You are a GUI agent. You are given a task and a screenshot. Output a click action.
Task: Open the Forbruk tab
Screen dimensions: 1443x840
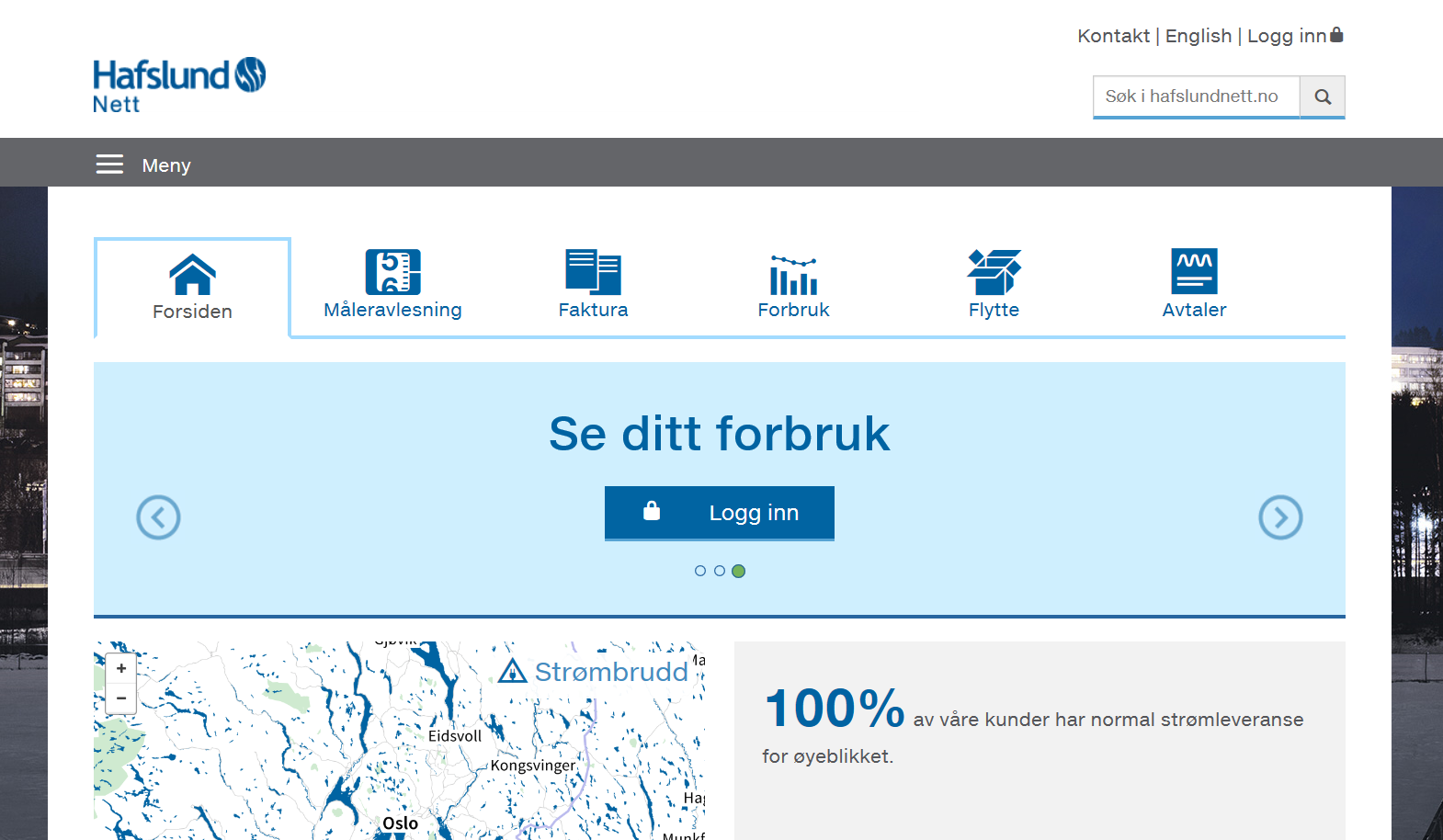[793, 310]
